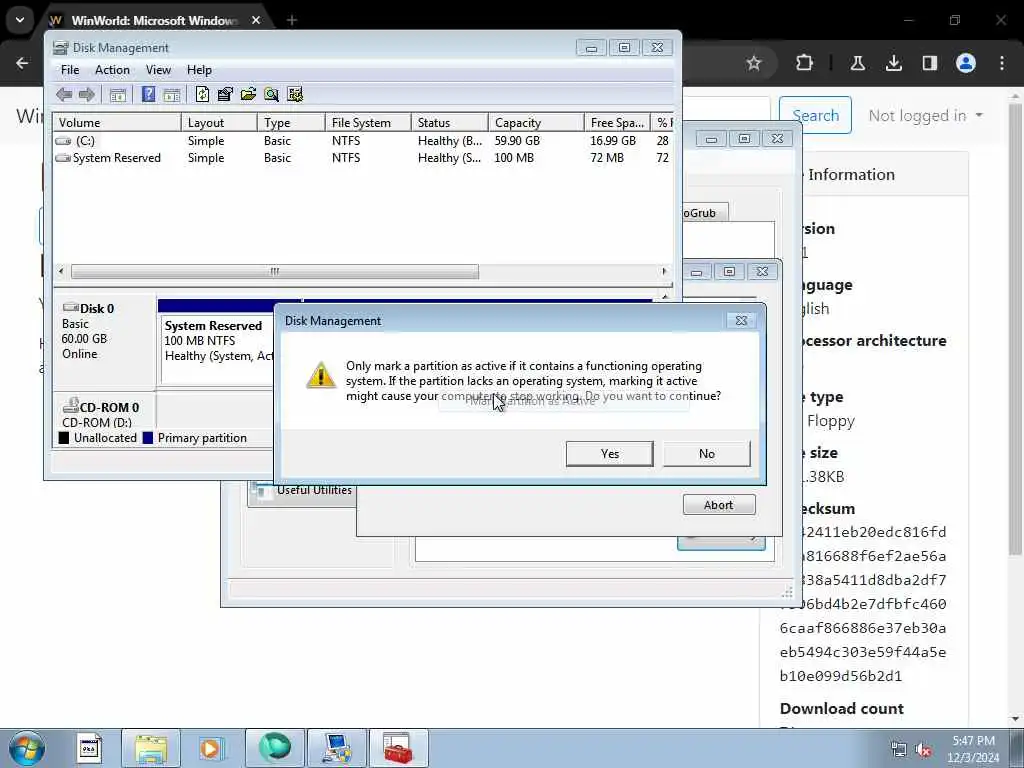Open the Windows Start orb

click(x=27, y=748)
